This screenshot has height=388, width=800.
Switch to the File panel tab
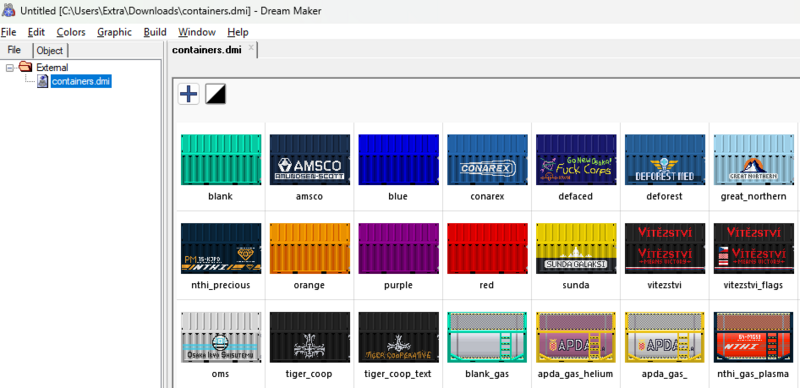[x=14, y=50]
